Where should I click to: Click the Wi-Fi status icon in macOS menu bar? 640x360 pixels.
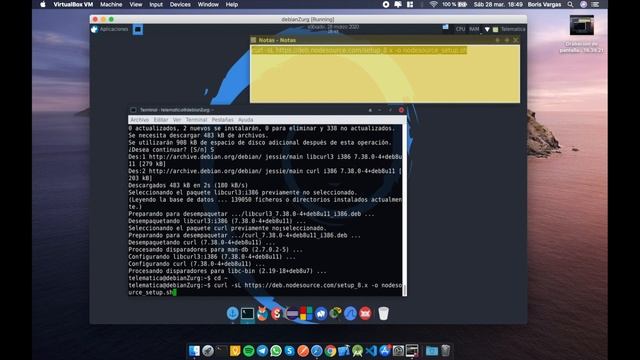tap(433, 4)
